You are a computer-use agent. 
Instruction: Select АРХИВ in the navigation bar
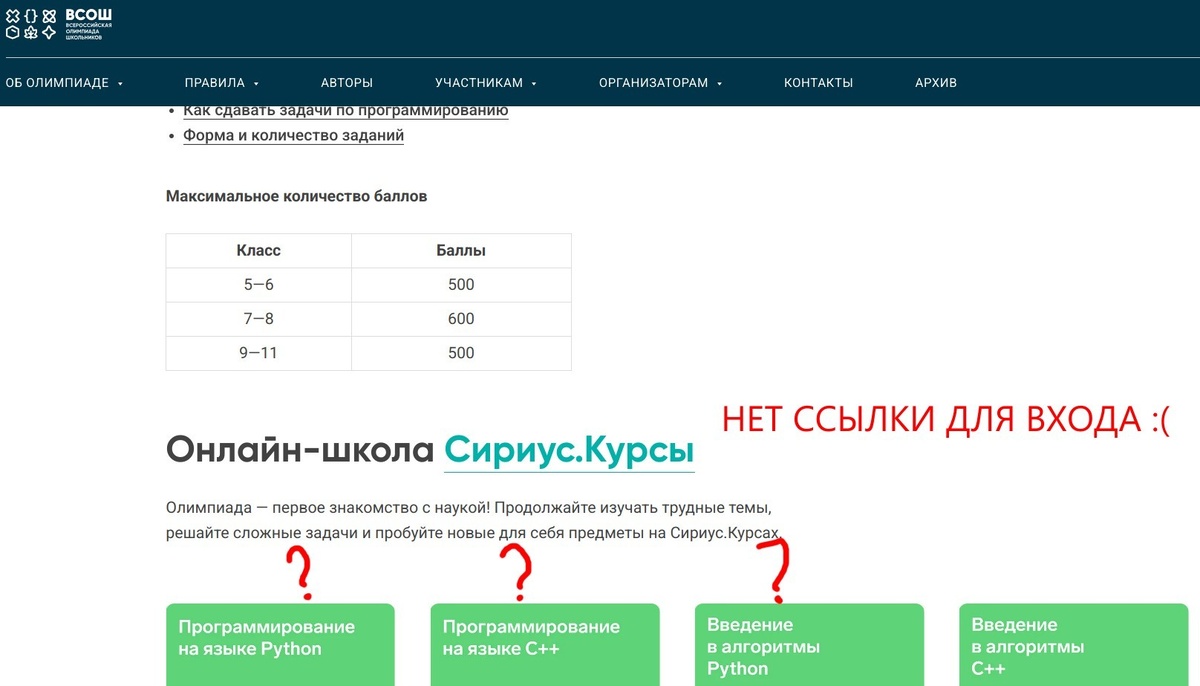[936, 83]
